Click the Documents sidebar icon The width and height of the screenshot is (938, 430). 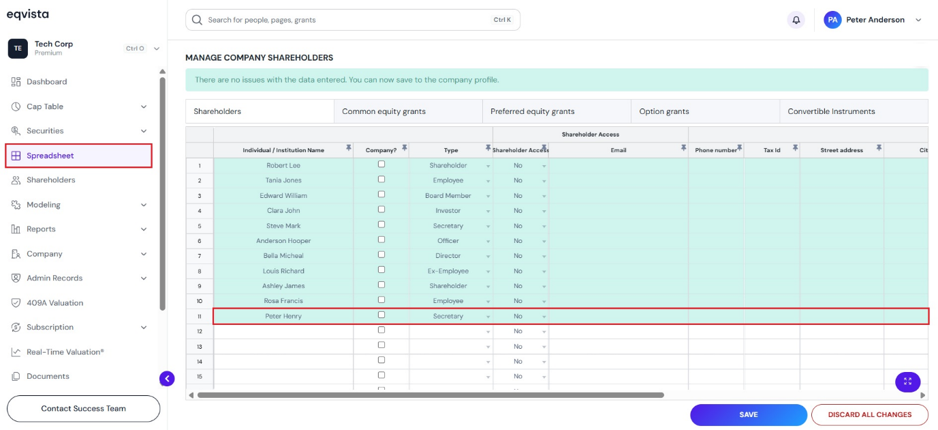coord(16,376)
